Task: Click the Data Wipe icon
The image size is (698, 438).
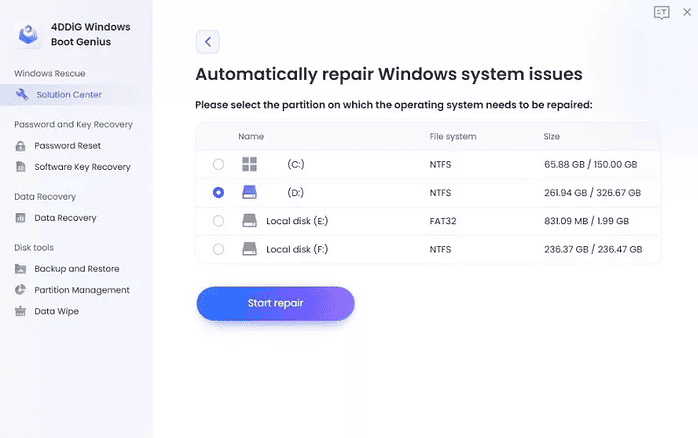Action: point(22,311)
